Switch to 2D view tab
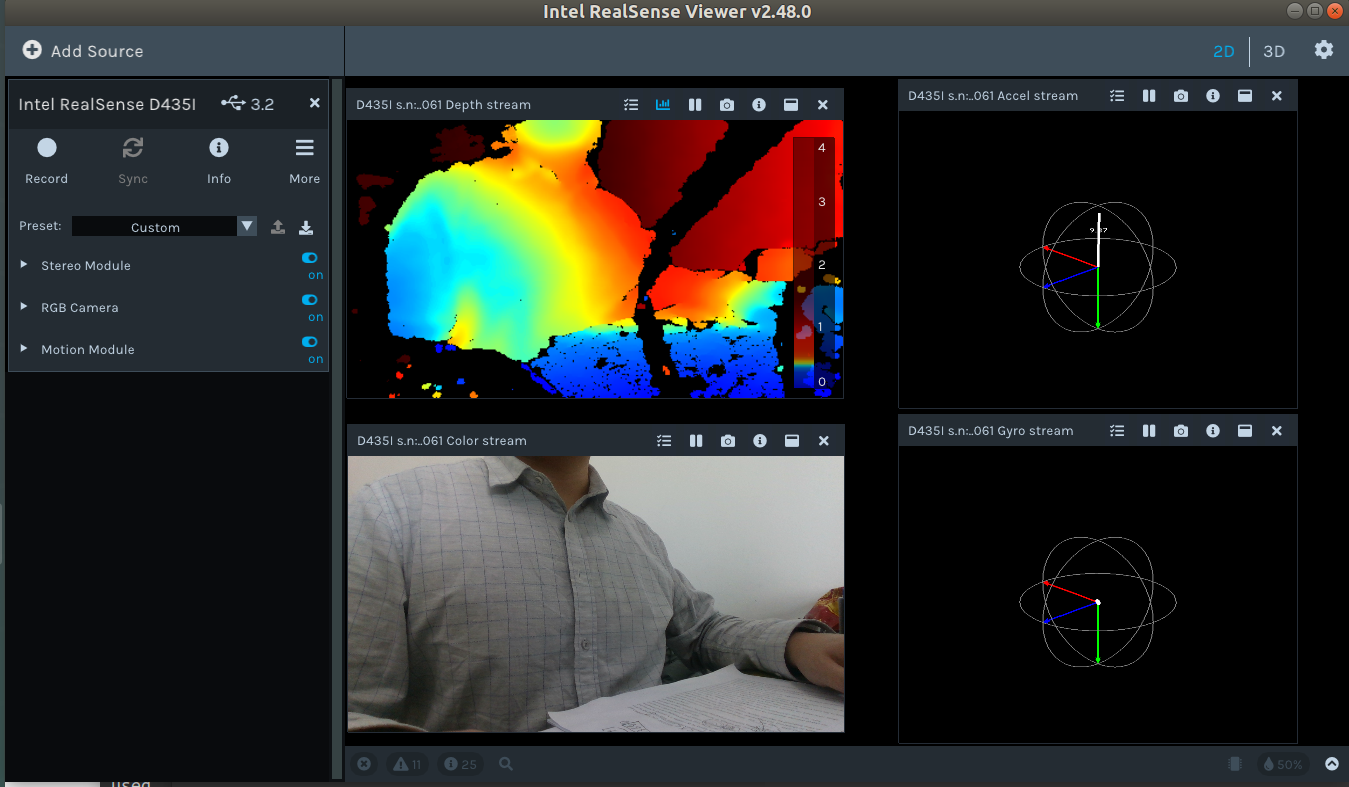This screenshot has width=1349, height=787. pyautogui.click(x=1224, y=51)
